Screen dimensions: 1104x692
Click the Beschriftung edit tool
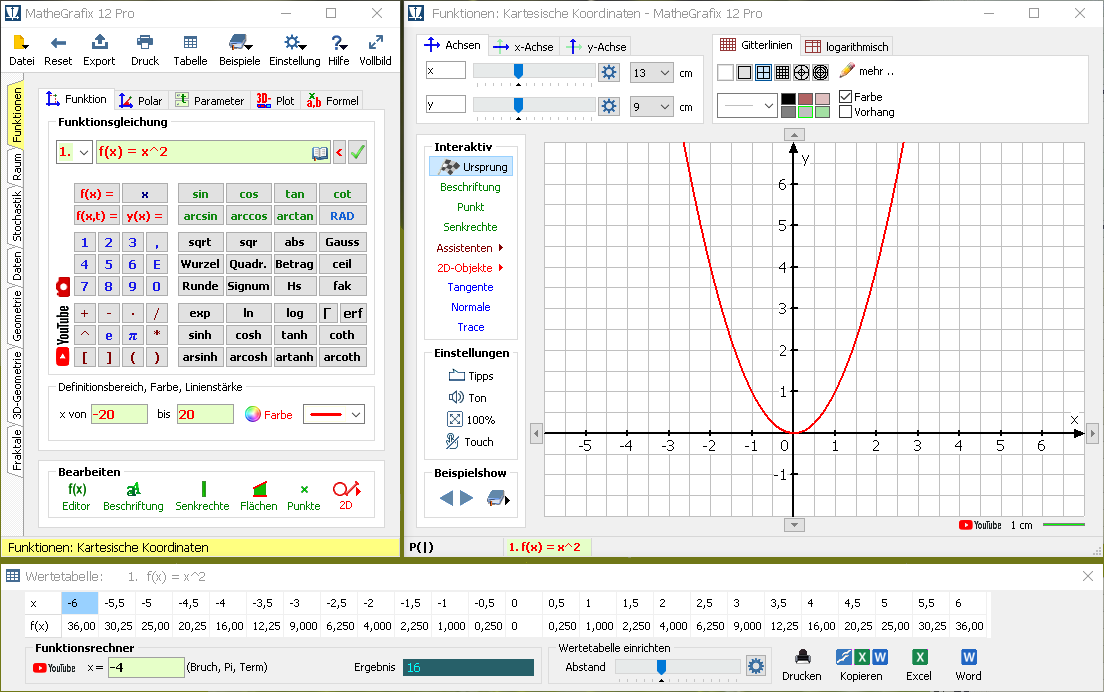point(133,496)
